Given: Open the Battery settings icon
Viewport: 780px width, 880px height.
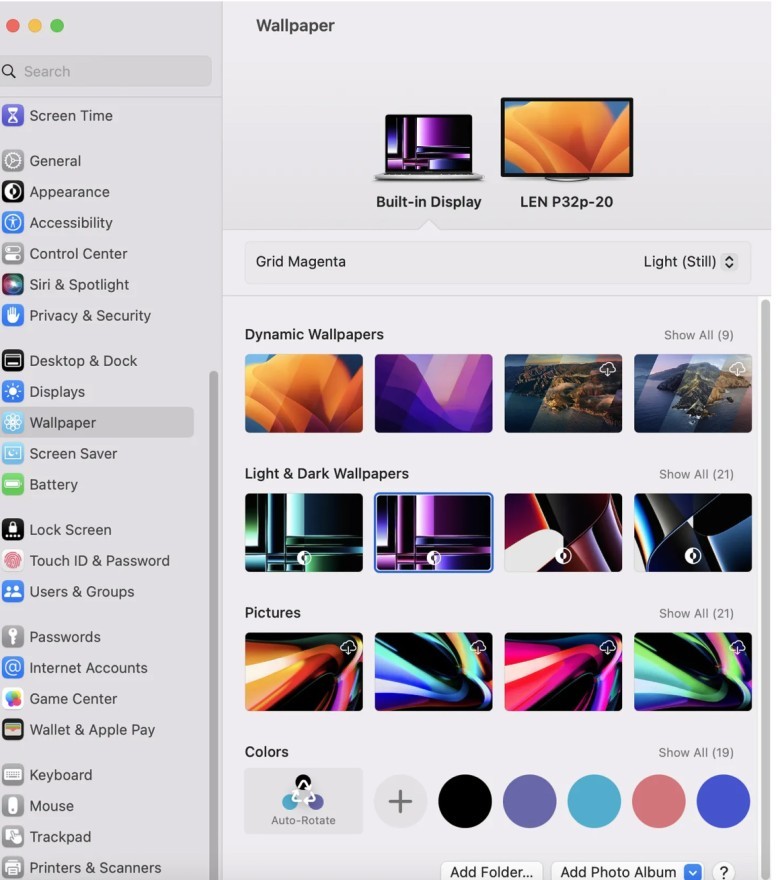Looking at the screenshot, I should click(13, 485).
